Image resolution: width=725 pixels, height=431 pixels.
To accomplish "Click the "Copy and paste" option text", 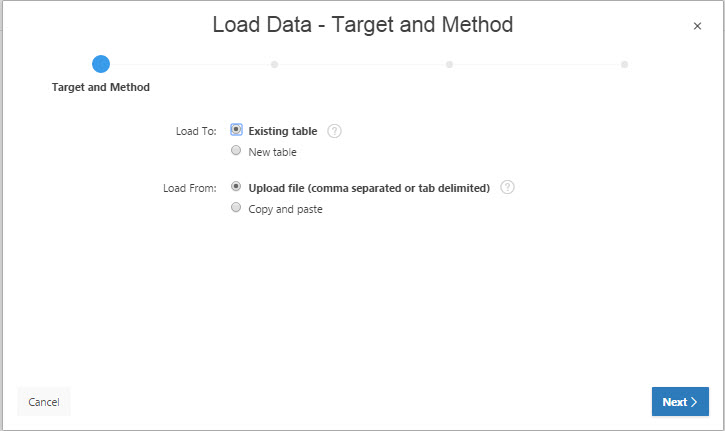I will 285,209.
